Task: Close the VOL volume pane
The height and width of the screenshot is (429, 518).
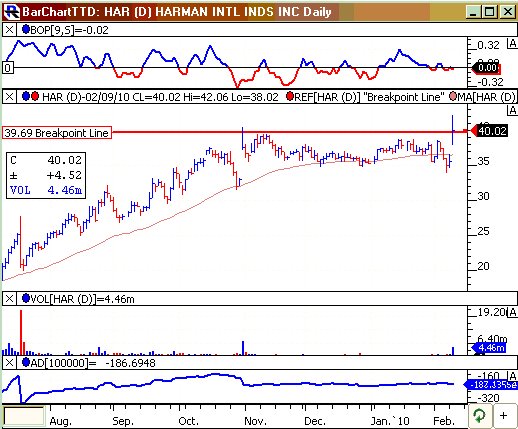Action: point(9,299)
